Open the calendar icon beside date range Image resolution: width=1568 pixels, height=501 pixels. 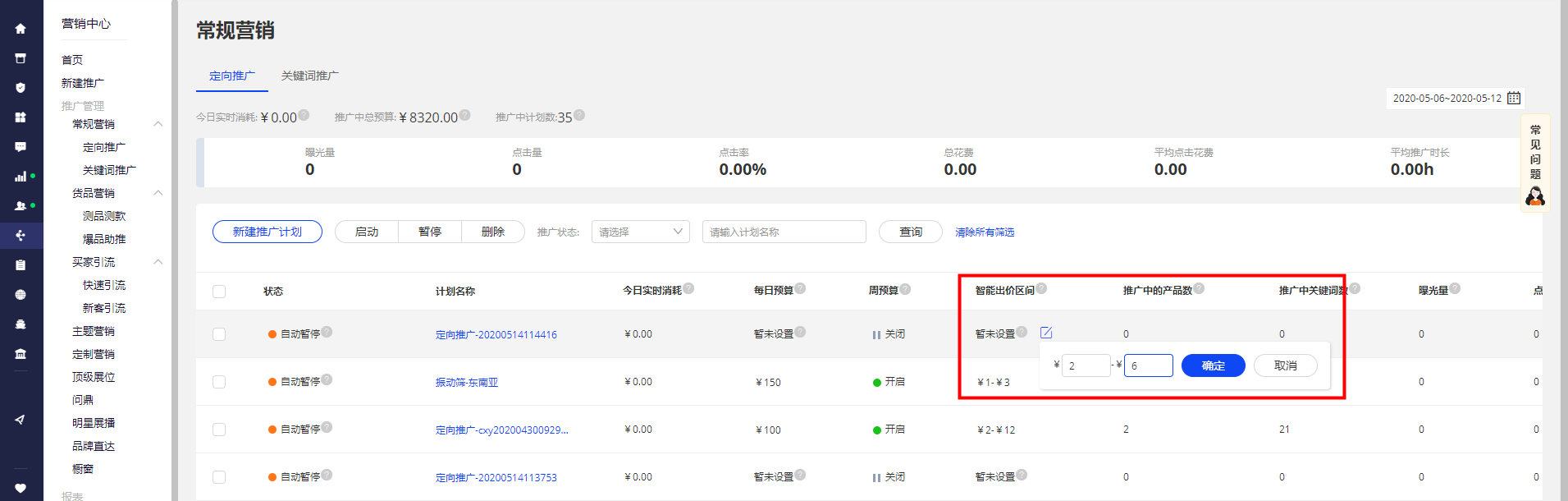1514,98
